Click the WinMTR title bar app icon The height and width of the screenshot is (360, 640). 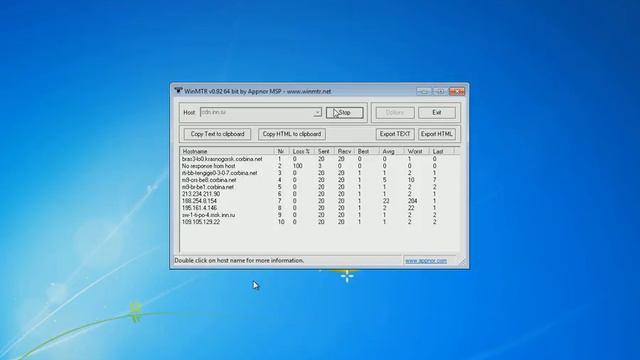coord(178,91)
